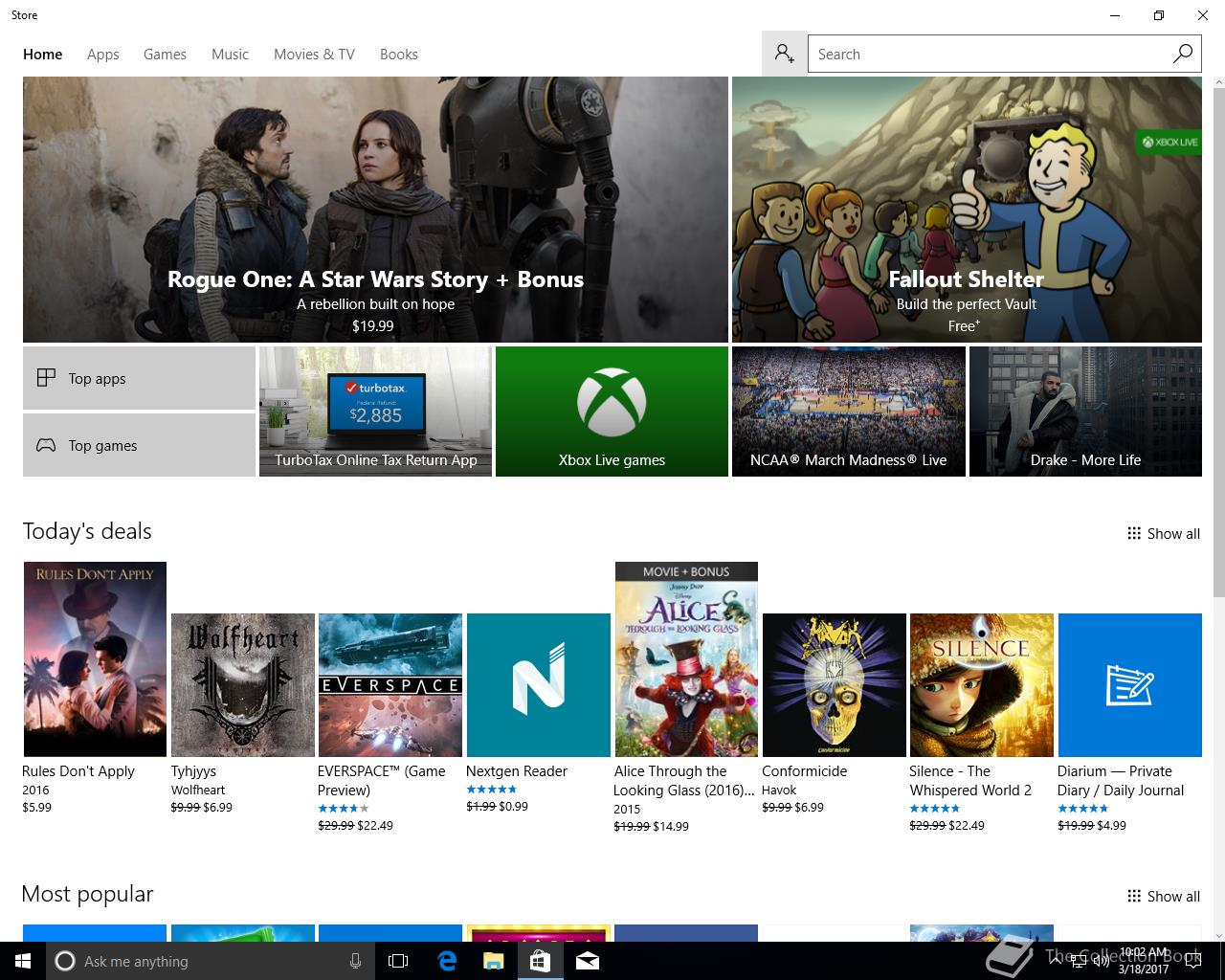This screenshot has height=980, width=1225.
Task: Open the Nextgen Reader app icon
Action: click(x=539, y=685)
